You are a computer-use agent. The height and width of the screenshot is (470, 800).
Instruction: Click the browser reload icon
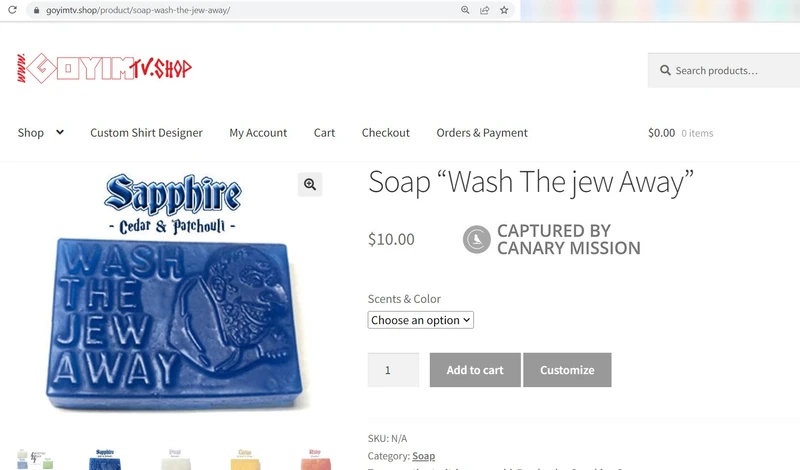pyautogui.click(x=13, y=10)
